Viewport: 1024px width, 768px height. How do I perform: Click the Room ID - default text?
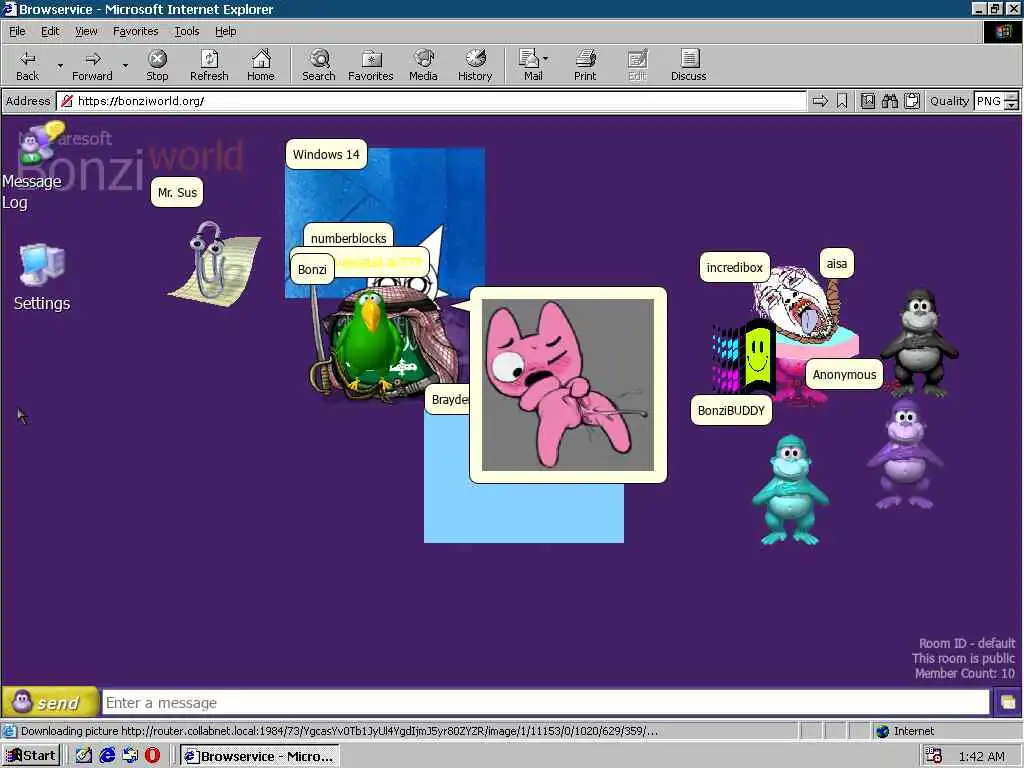pos(967,643)
